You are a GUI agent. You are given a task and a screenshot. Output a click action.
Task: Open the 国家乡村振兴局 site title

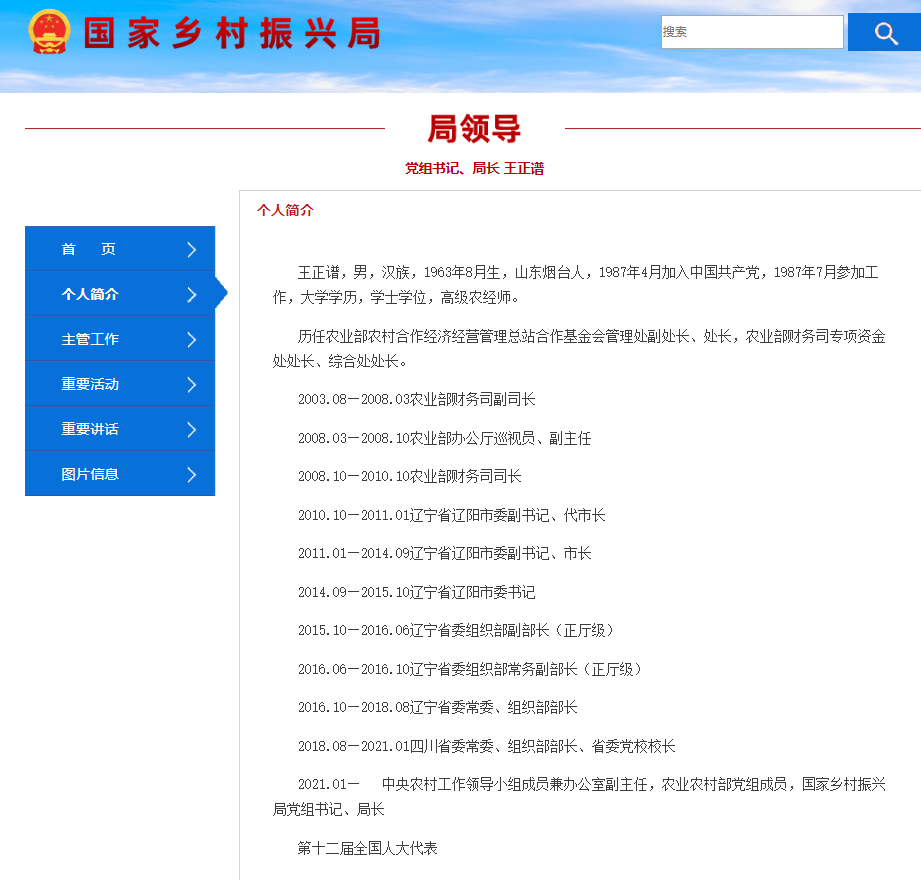pos(232,33)
